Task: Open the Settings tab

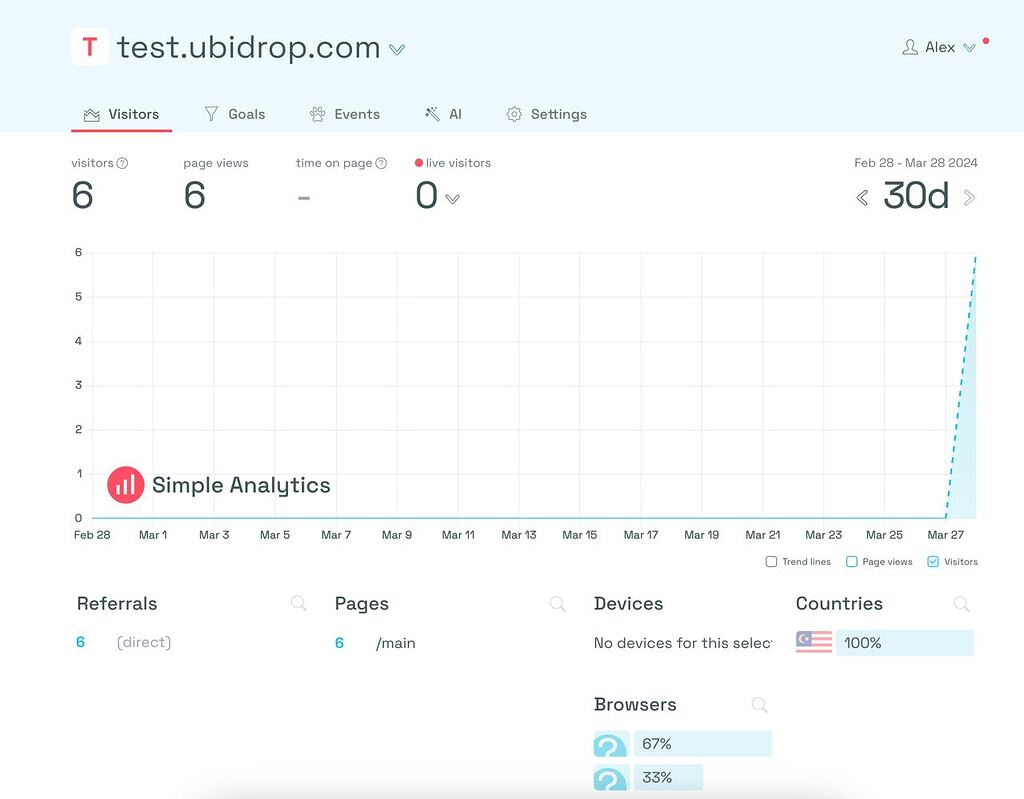Action: coord(547,114)
